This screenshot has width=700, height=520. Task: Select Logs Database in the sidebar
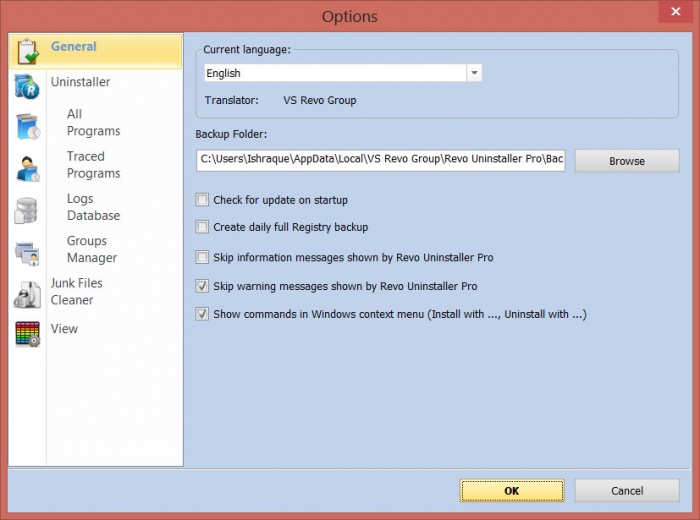point(93,207)
